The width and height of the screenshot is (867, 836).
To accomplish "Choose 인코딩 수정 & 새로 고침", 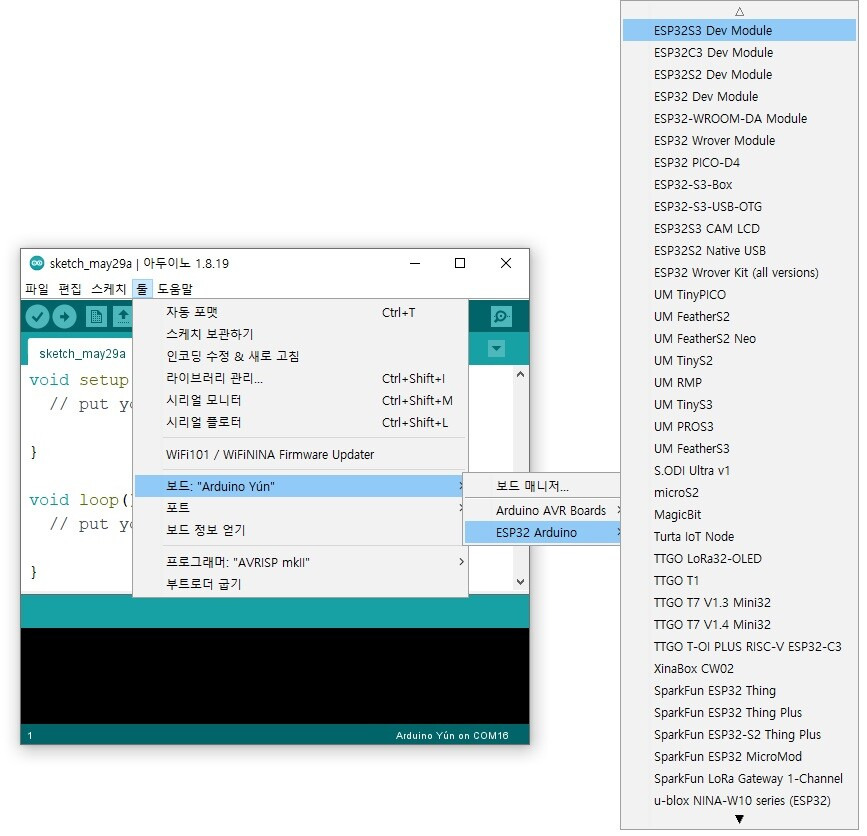I will [x=299, y=356].
